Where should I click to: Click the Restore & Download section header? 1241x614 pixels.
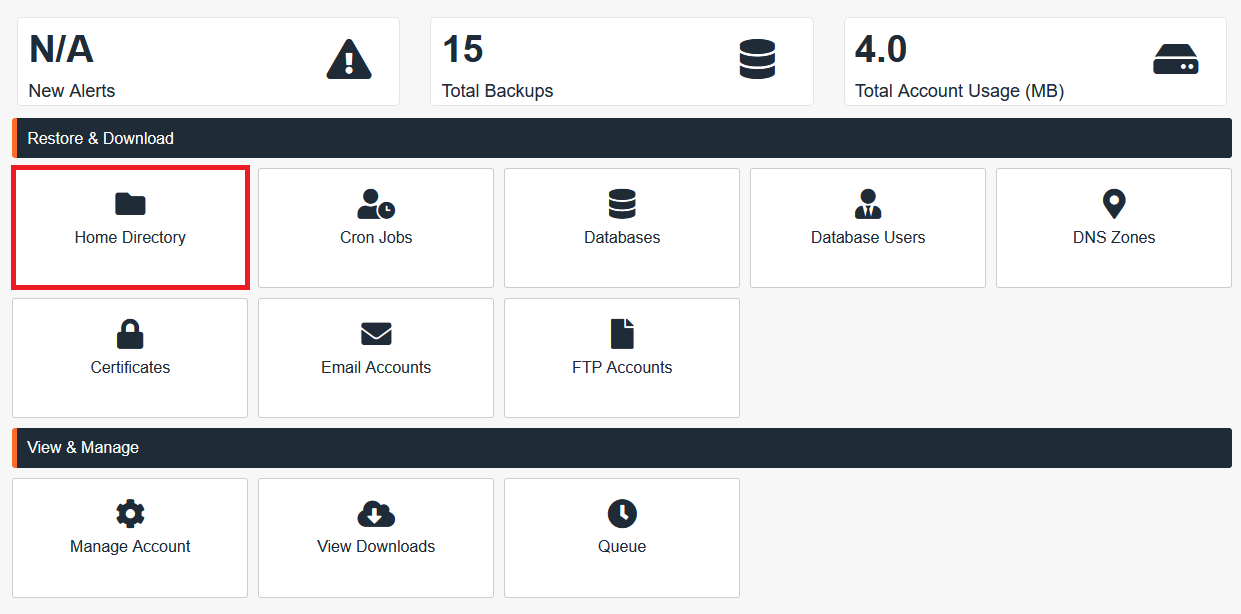click(x=101, y=138)
